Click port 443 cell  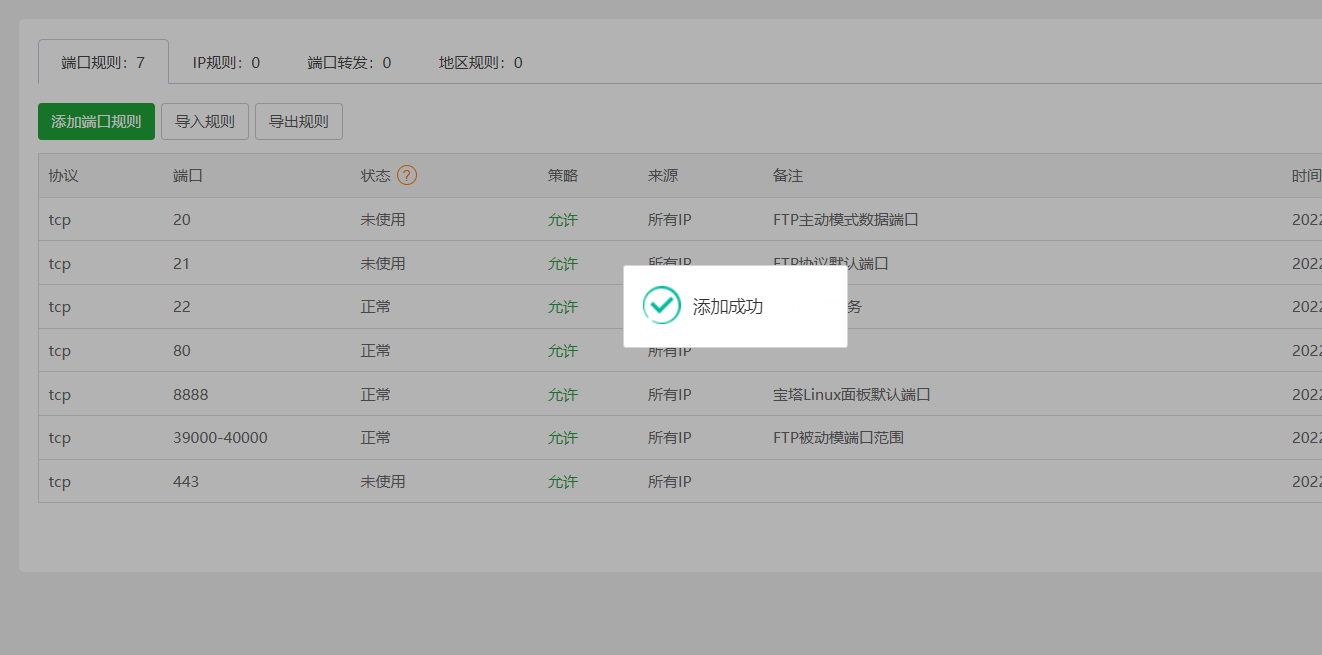point(186,481)
